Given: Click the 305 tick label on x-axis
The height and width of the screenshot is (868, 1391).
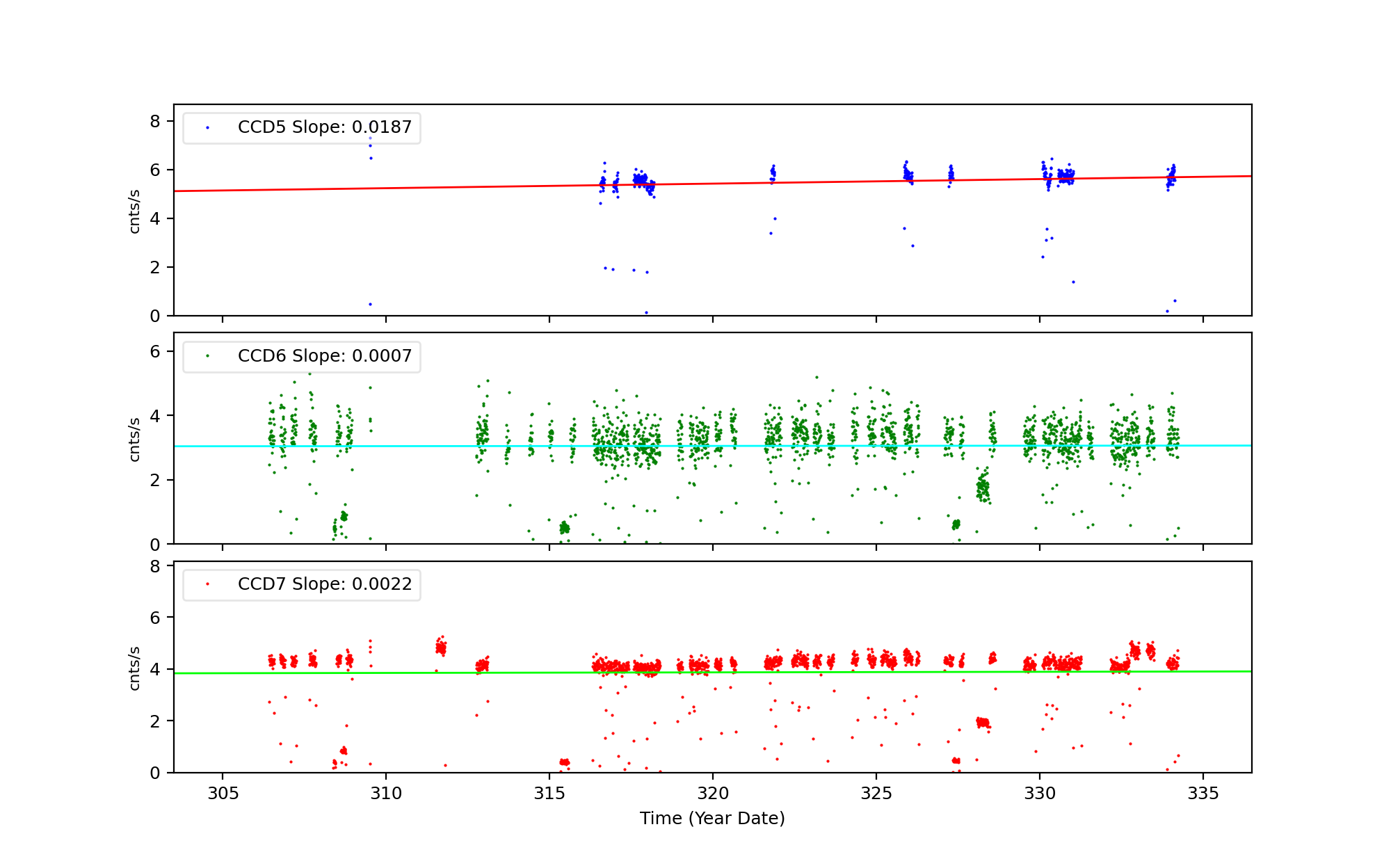Looking at the screenshot, I should [x=223, y=794].
